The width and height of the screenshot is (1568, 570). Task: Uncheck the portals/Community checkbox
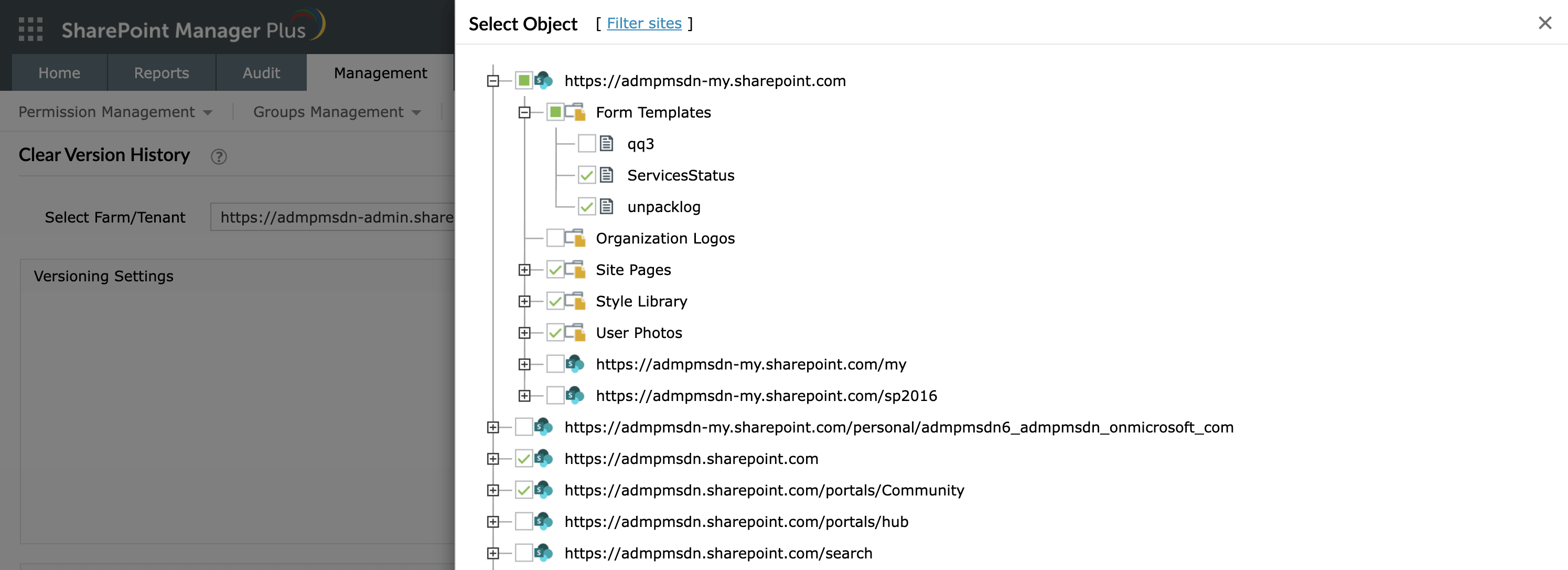click(x=524, y=490)
